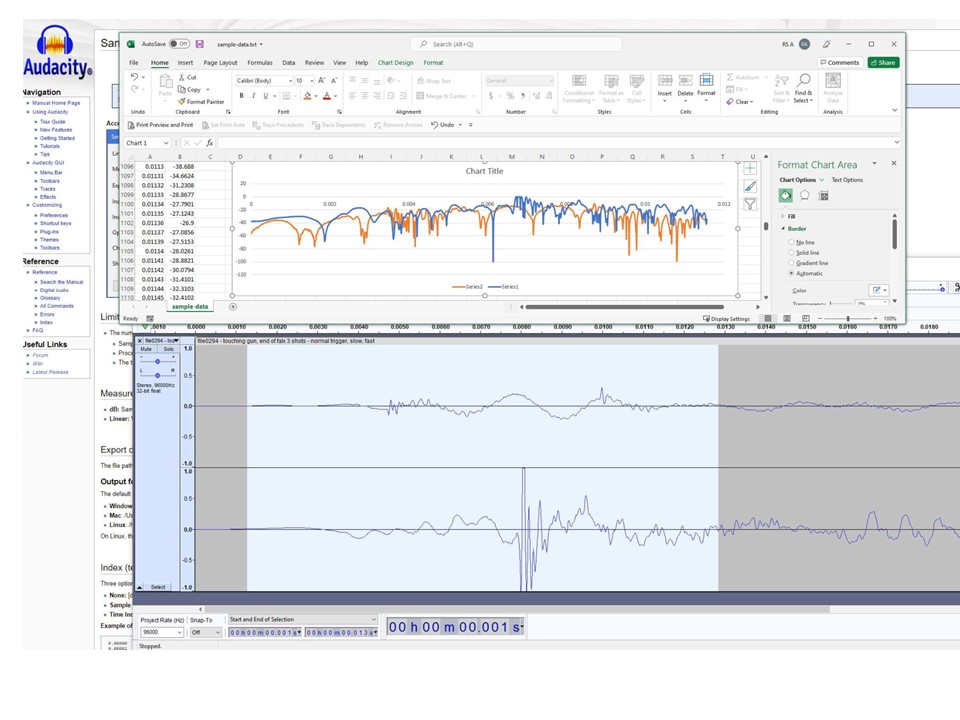960x720 pixels.
Task: Click the Comments button
Action: tap(839, 62)
